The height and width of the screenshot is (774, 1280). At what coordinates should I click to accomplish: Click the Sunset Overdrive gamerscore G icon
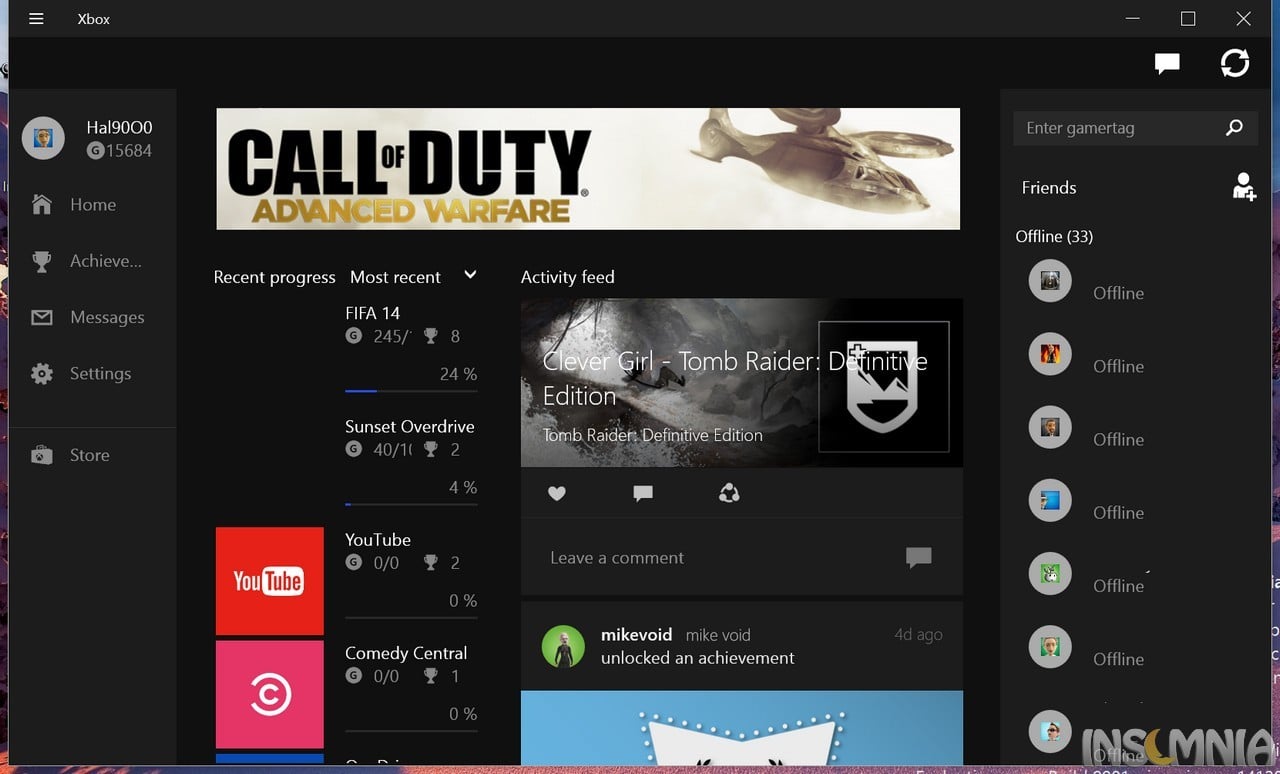(x=353, y=450)
